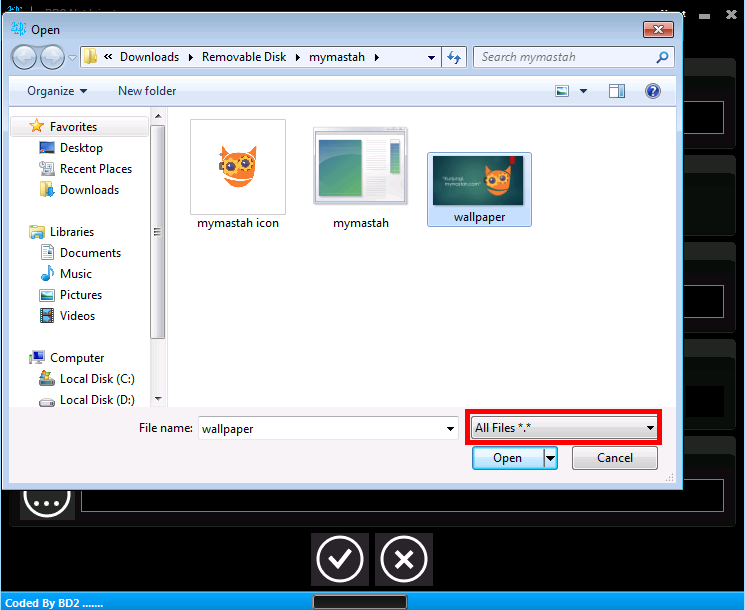Open the All Files *.* type dropdown

pyautogui.click(x=564, y=428)
